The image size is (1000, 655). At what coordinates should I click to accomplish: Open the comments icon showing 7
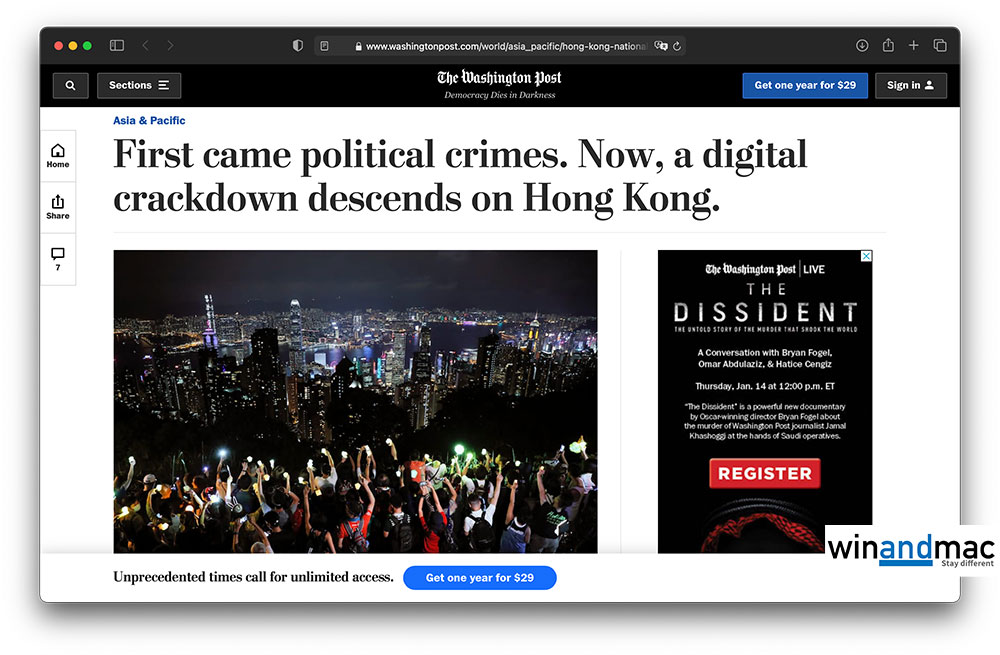point(58,259)
